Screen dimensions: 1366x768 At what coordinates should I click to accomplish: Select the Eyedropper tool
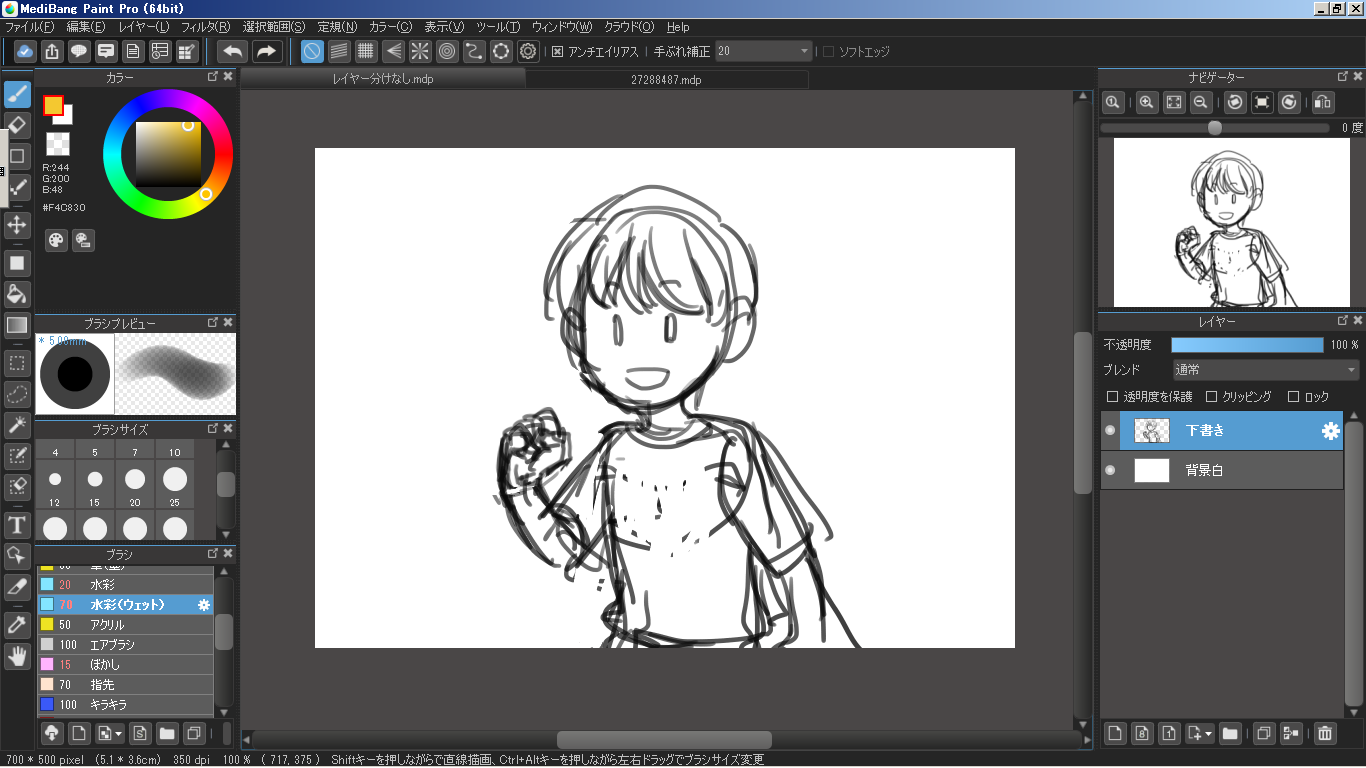coord(17,625)
